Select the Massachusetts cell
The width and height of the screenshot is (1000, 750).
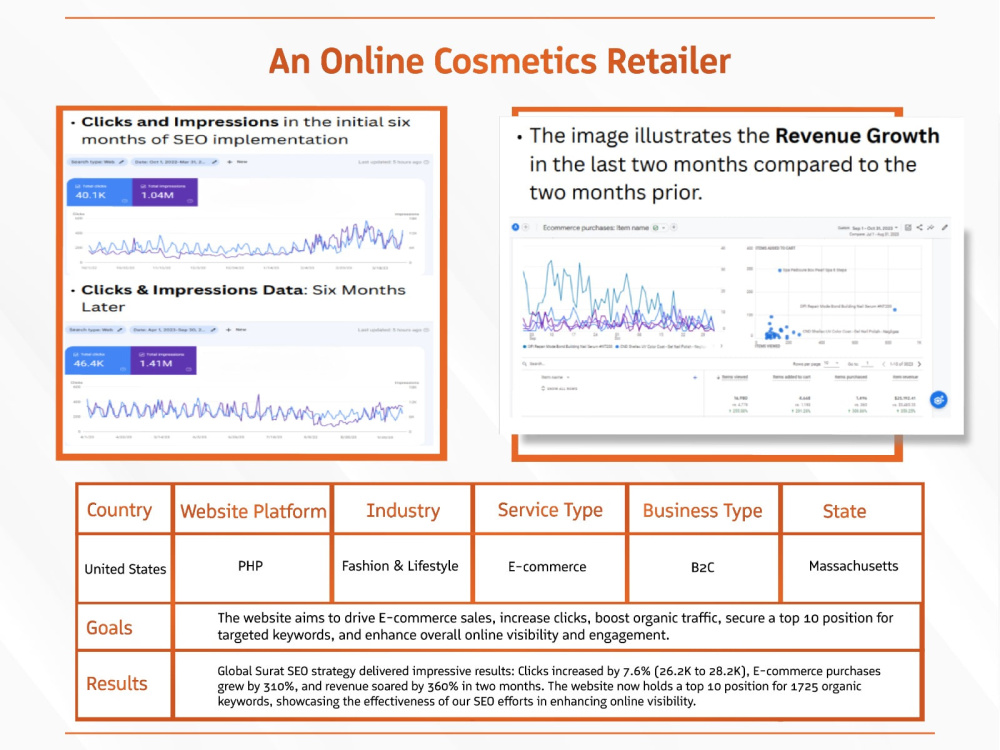tap(853, 566)
